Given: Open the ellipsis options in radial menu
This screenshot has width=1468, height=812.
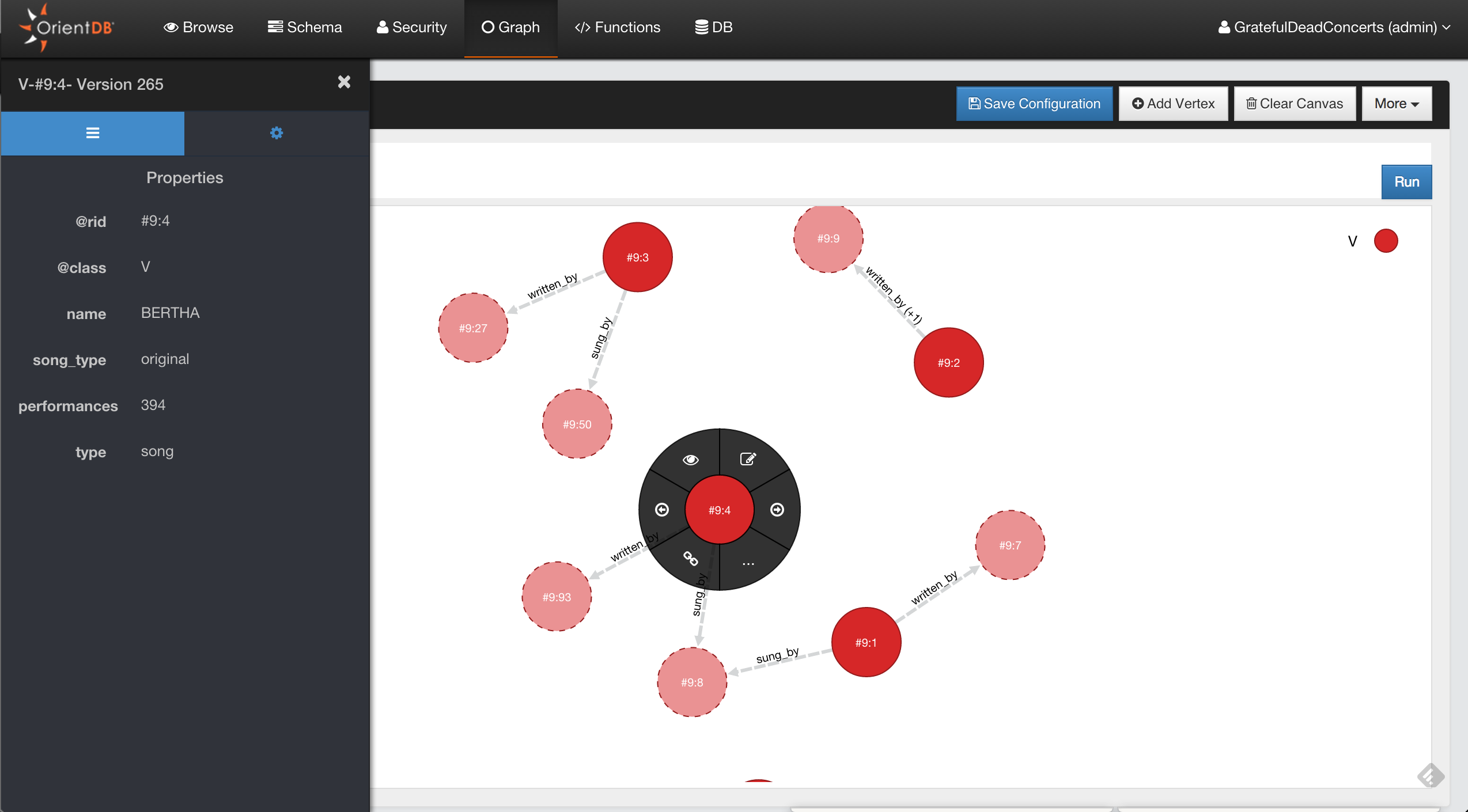Looking at the screenshot, I should pos(748,563).
